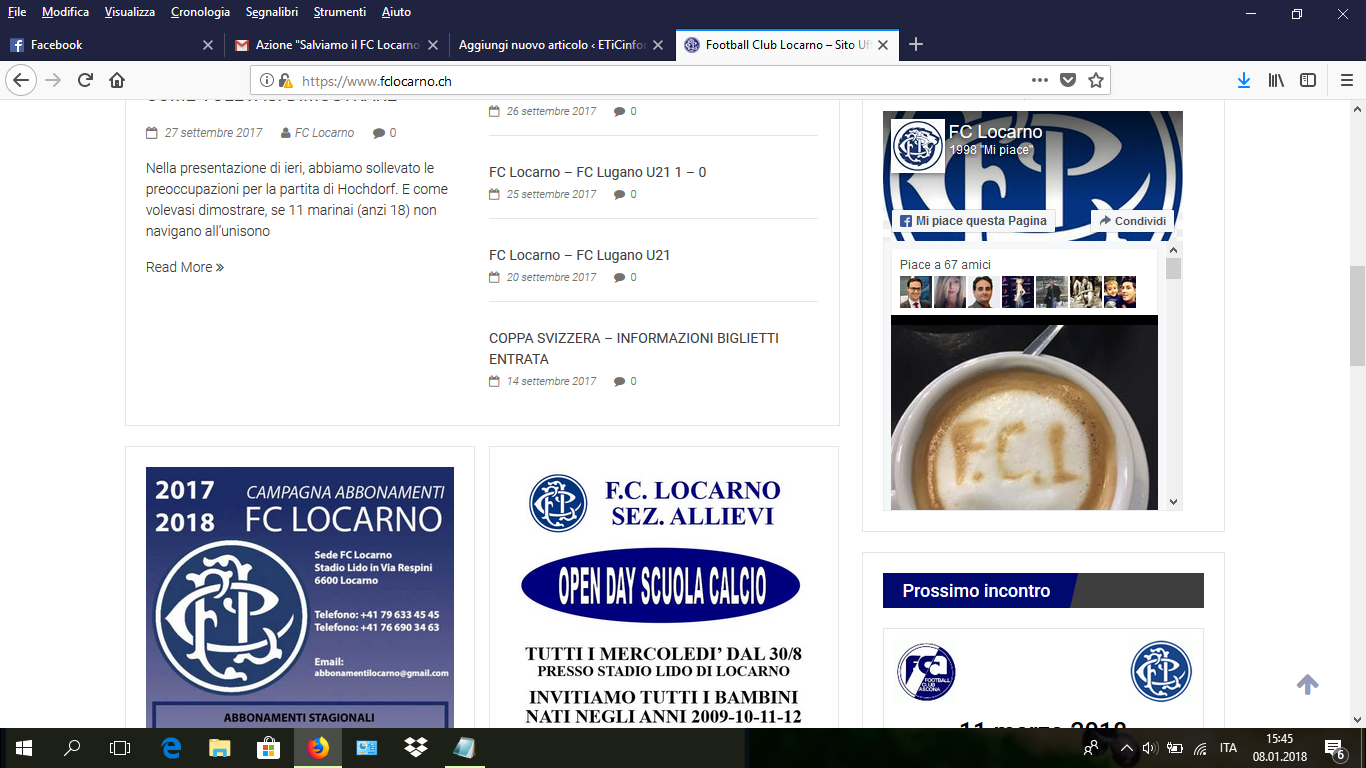Open the Campagna Abbonamenti banner image
1366x768 pixels.
300,597
